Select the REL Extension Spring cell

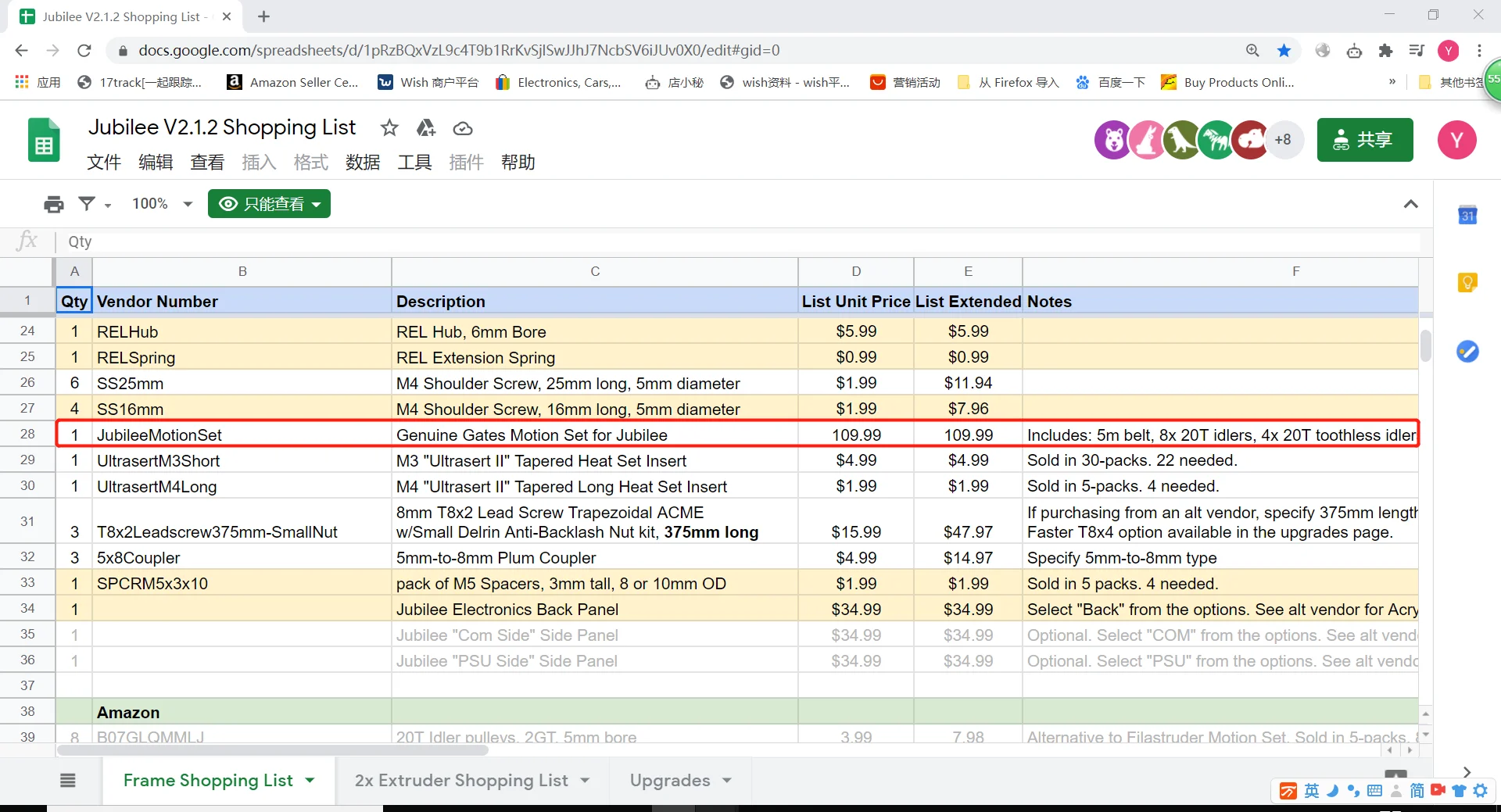pos(595,358)
